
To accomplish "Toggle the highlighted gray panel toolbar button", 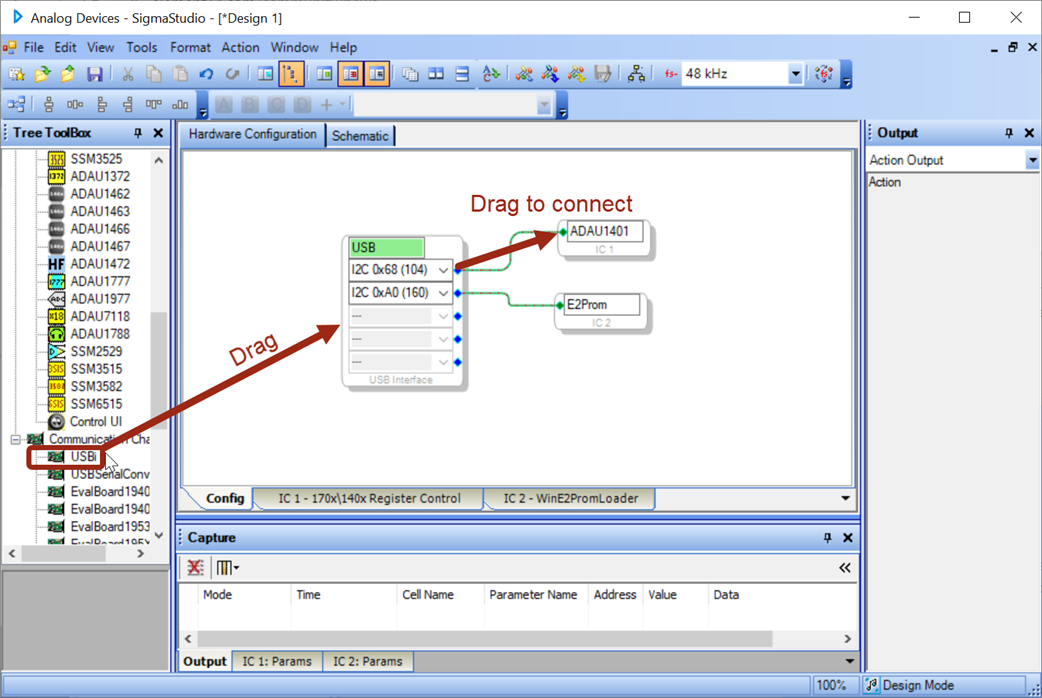I will (x=377, y=74).
